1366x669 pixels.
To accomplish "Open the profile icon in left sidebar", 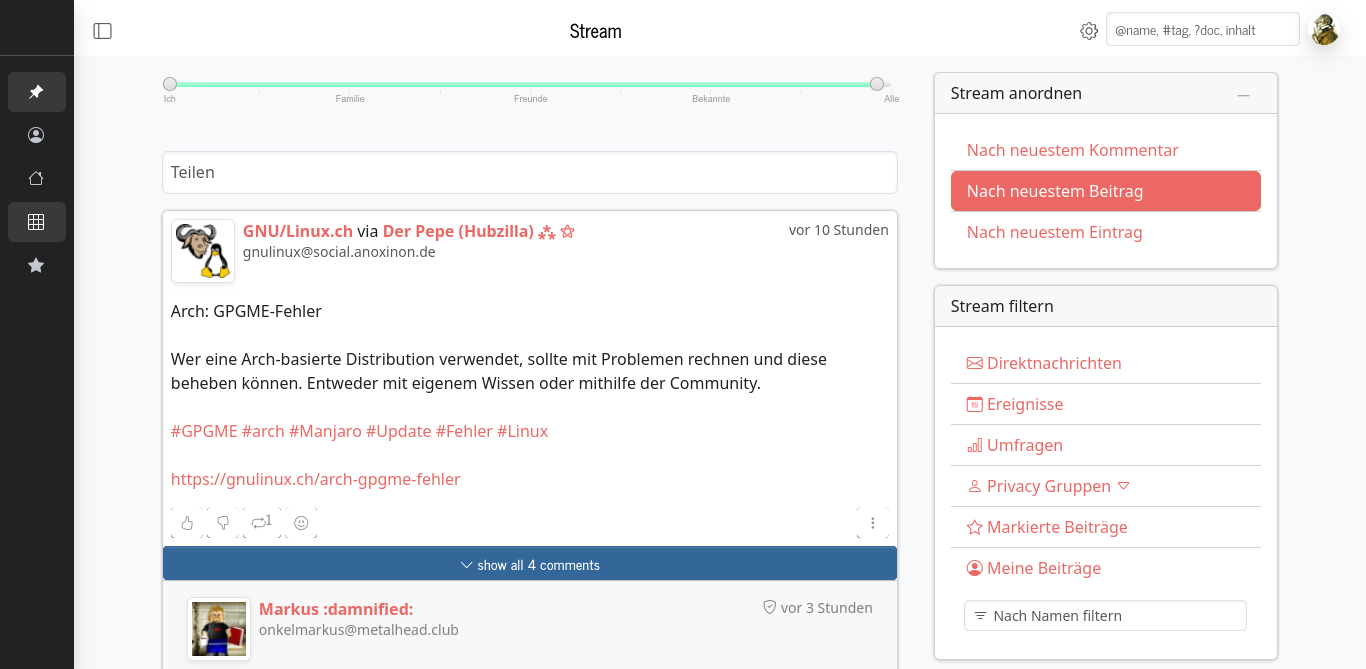I will pos(36,135).
